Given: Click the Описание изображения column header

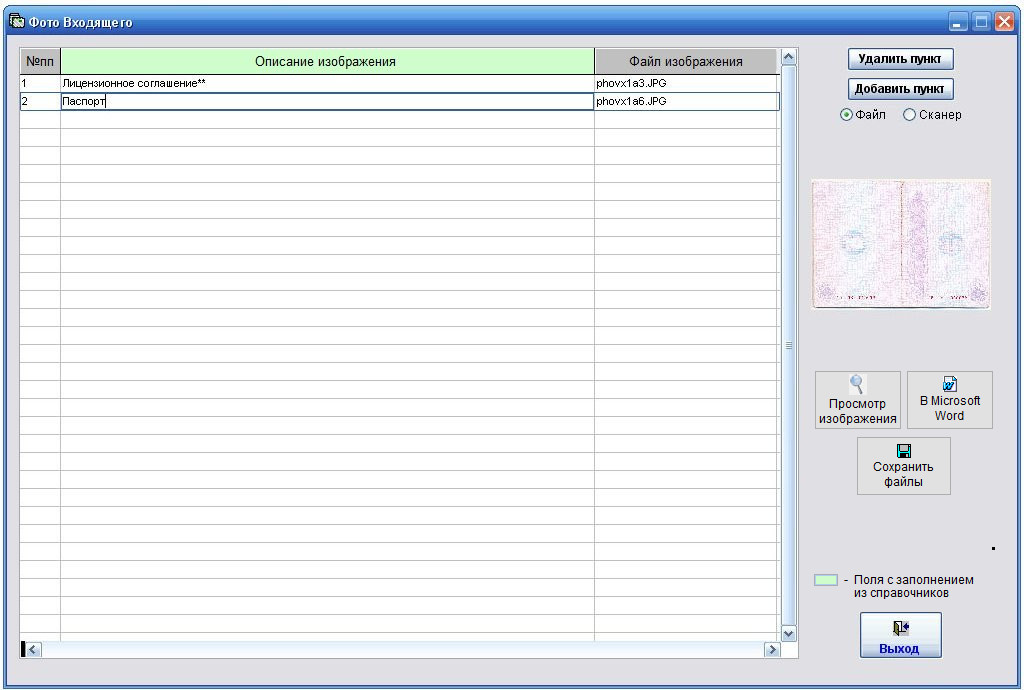Looking at the screenshot, I should [327, 61].
